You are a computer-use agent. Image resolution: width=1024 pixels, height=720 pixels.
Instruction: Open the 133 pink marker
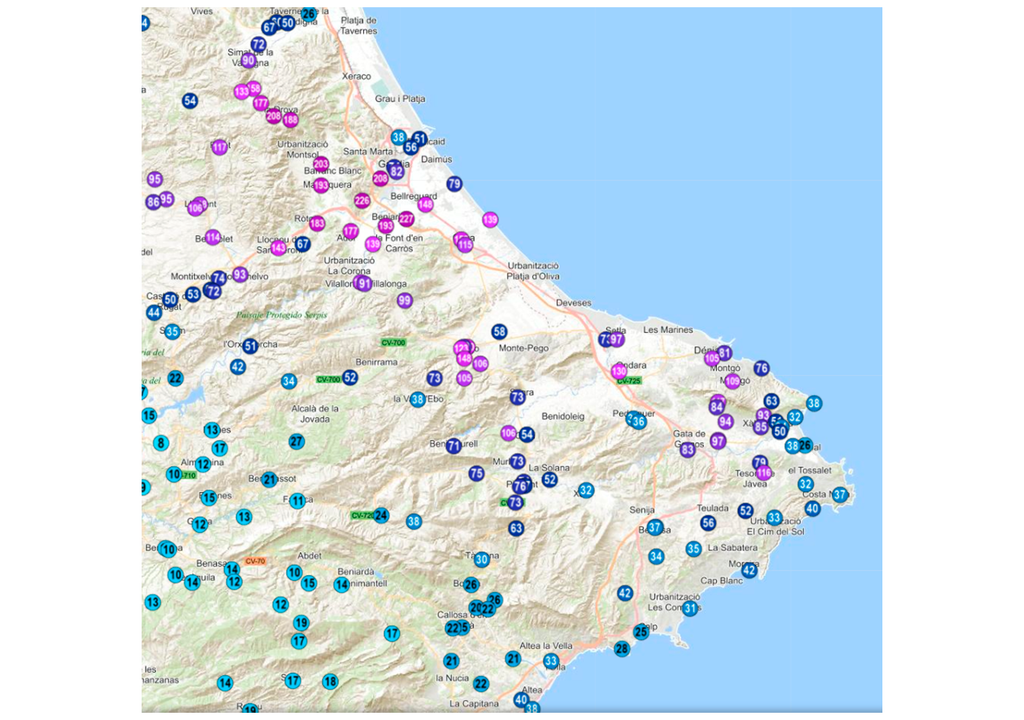click(x=242, y=91)
